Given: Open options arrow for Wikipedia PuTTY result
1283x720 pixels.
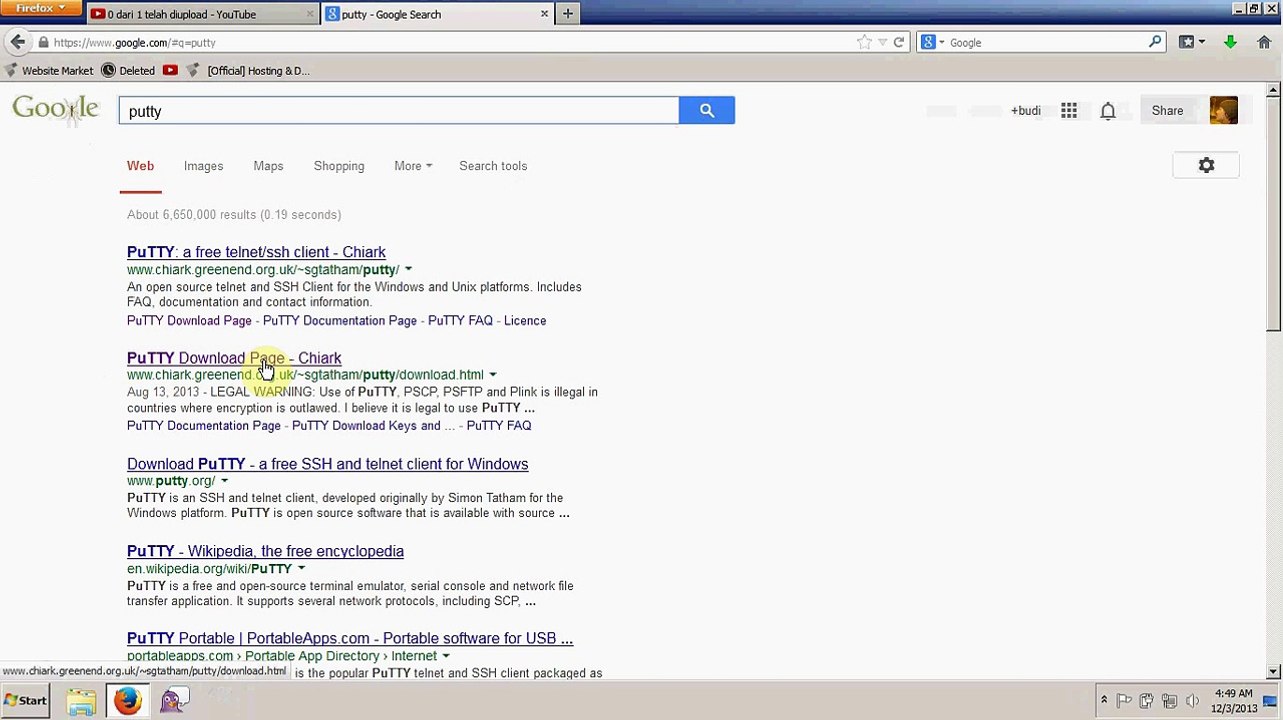Looking at the screenshot, I should pos(301,568).
